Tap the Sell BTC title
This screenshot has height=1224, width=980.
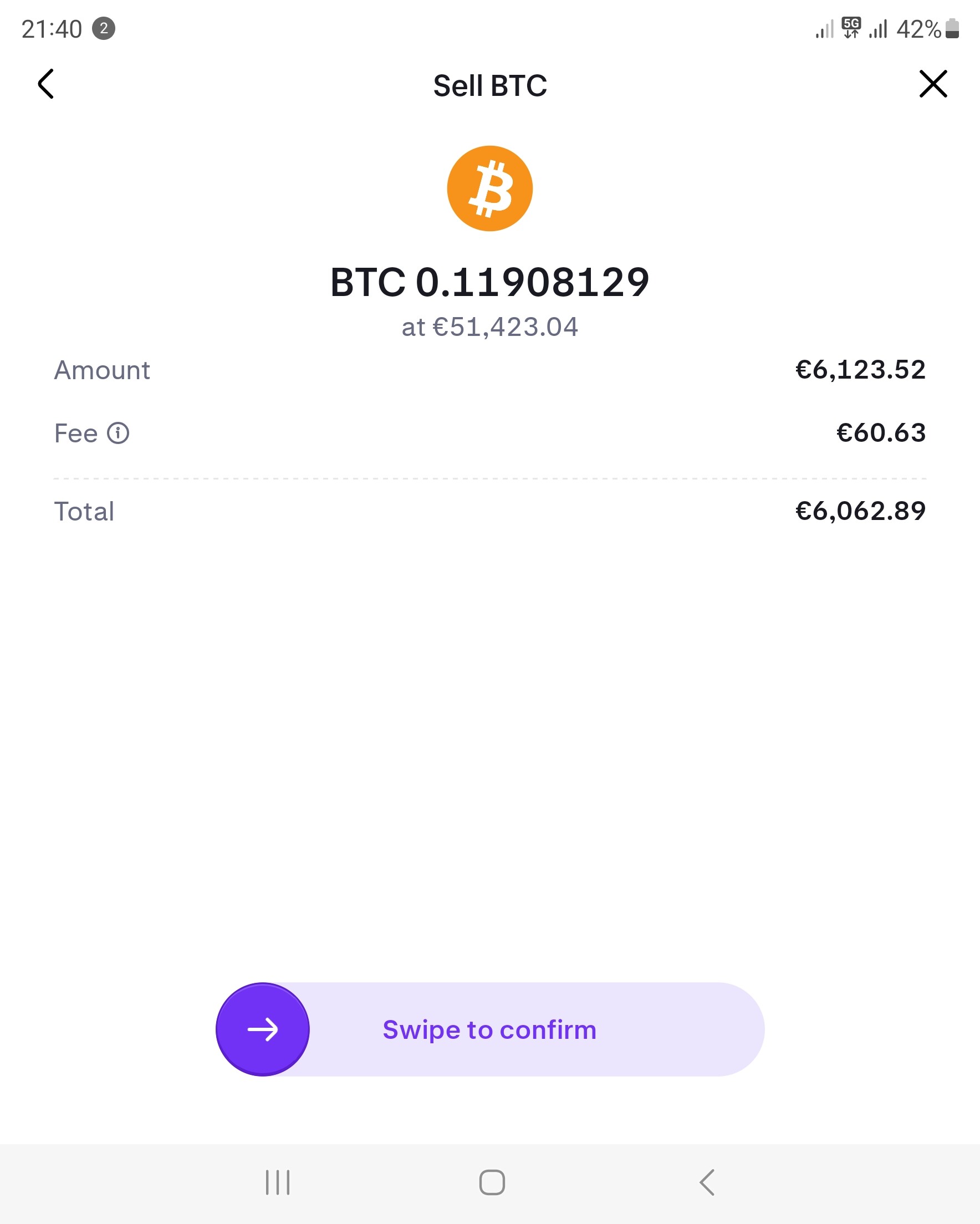(x=490, y=86)
